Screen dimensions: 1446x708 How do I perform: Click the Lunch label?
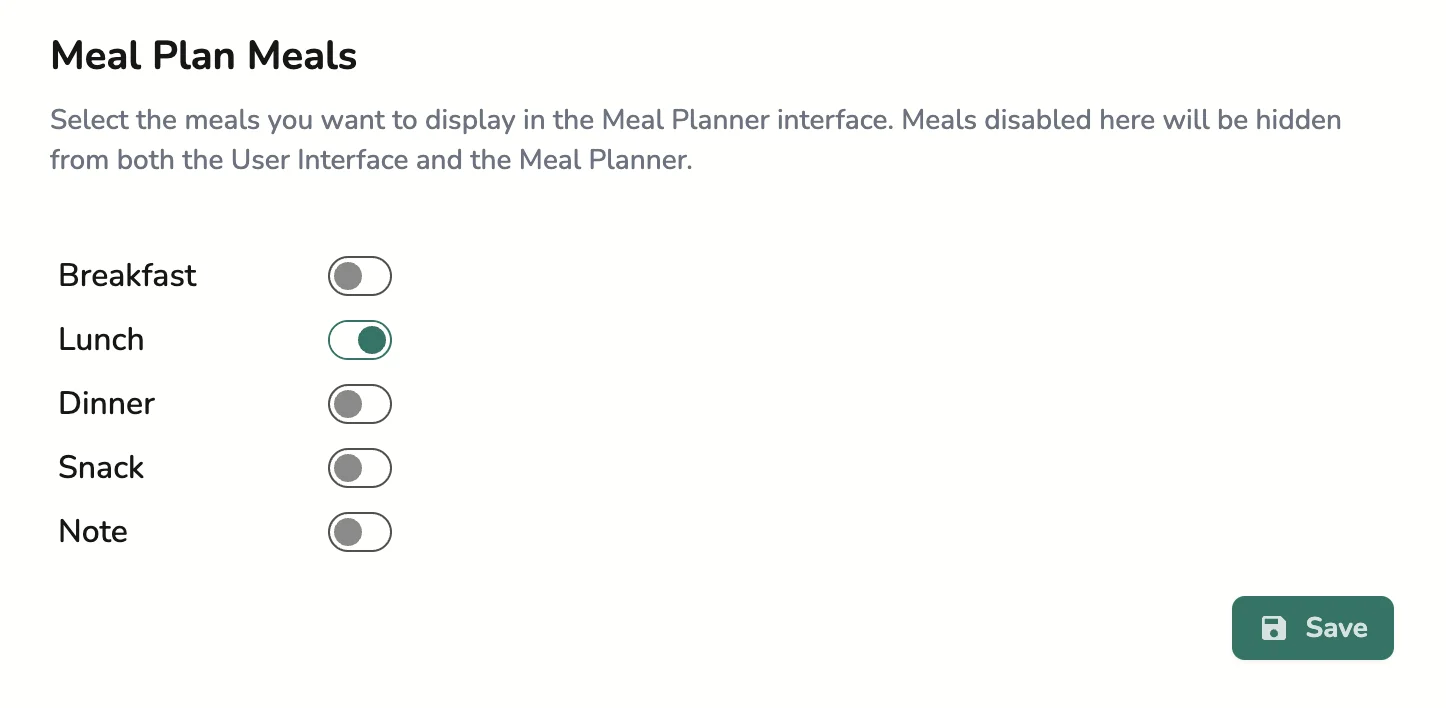point(100,340)
